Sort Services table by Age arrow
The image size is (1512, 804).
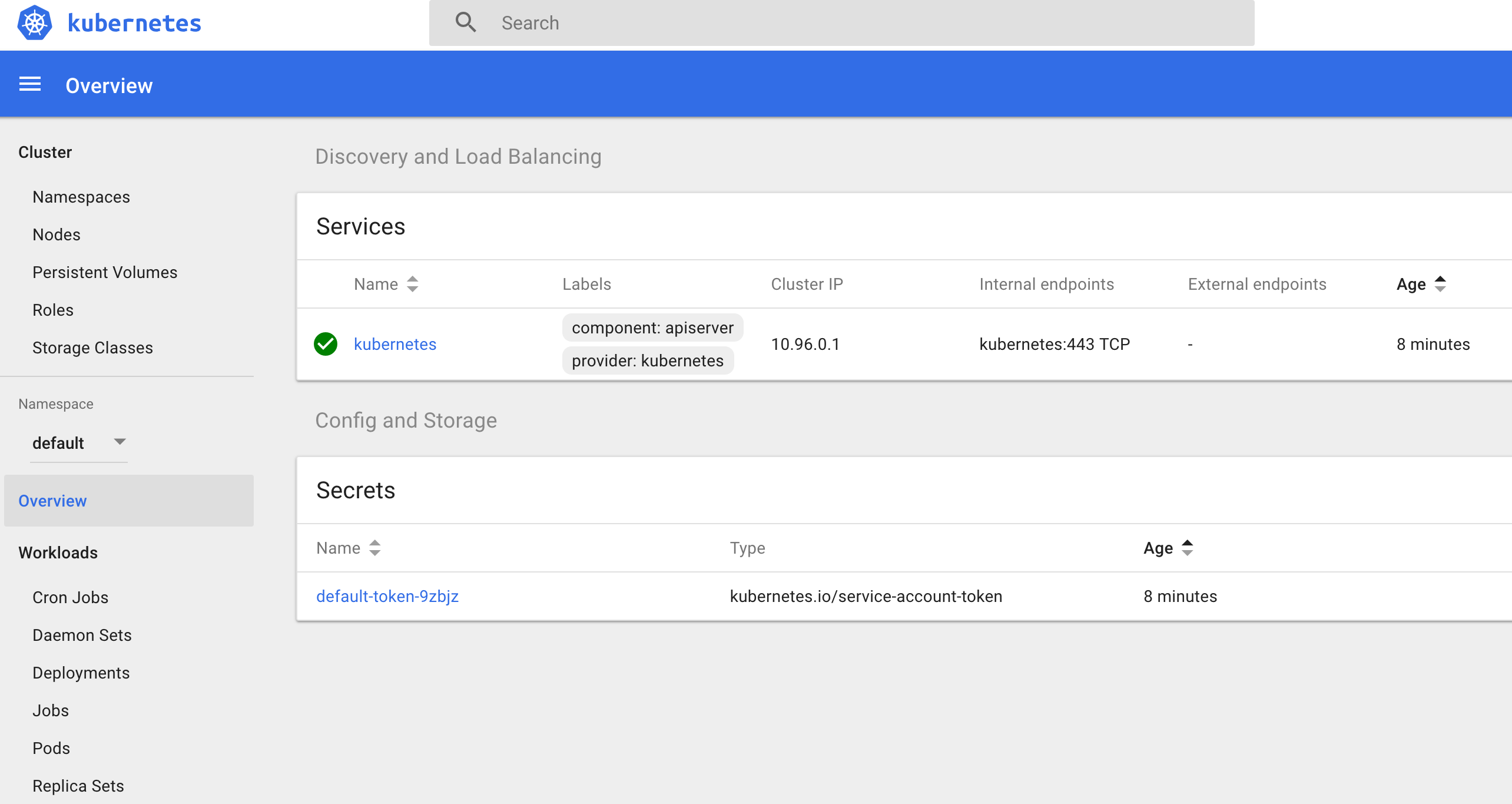1440,284
